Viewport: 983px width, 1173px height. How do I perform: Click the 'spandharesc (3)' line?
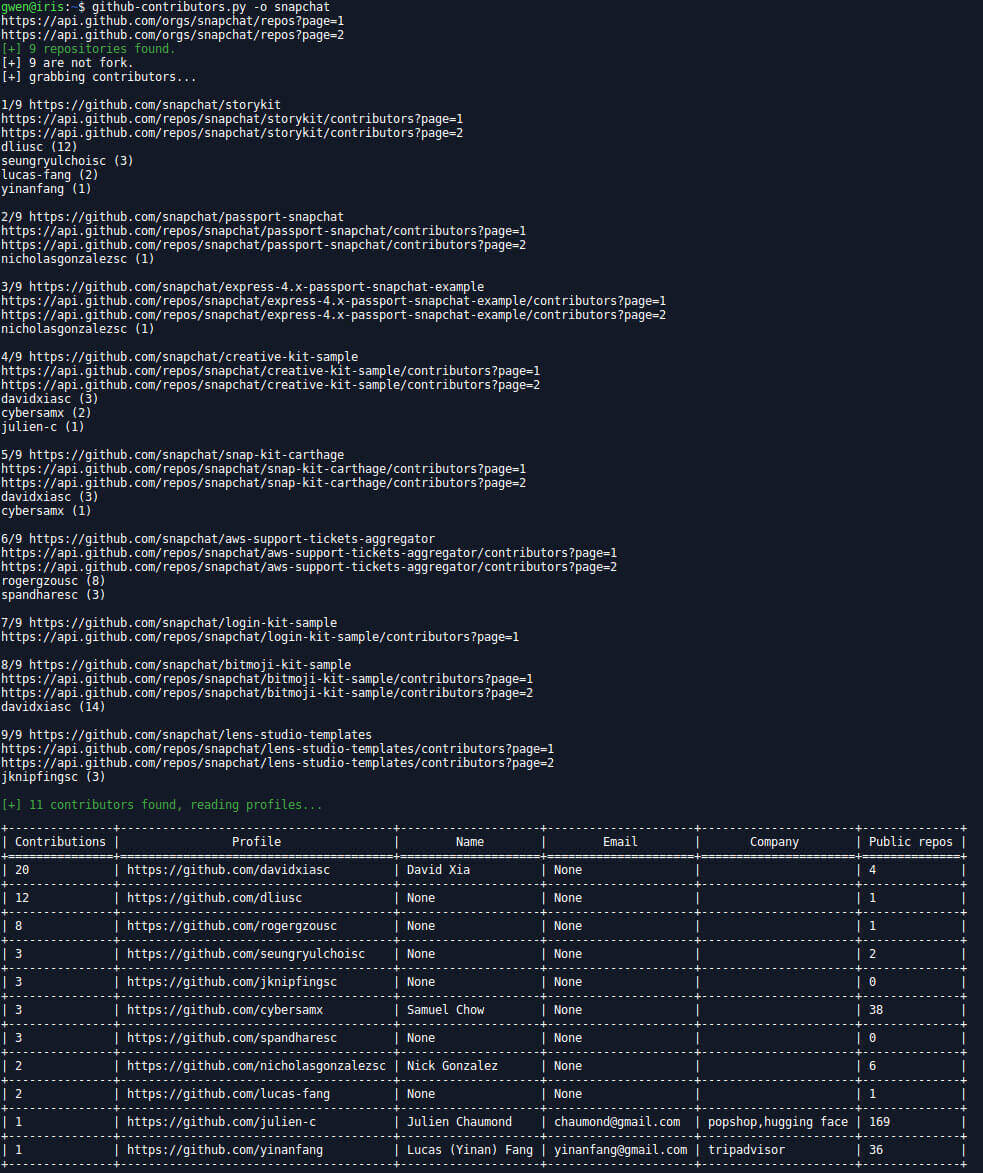(53, 595)
